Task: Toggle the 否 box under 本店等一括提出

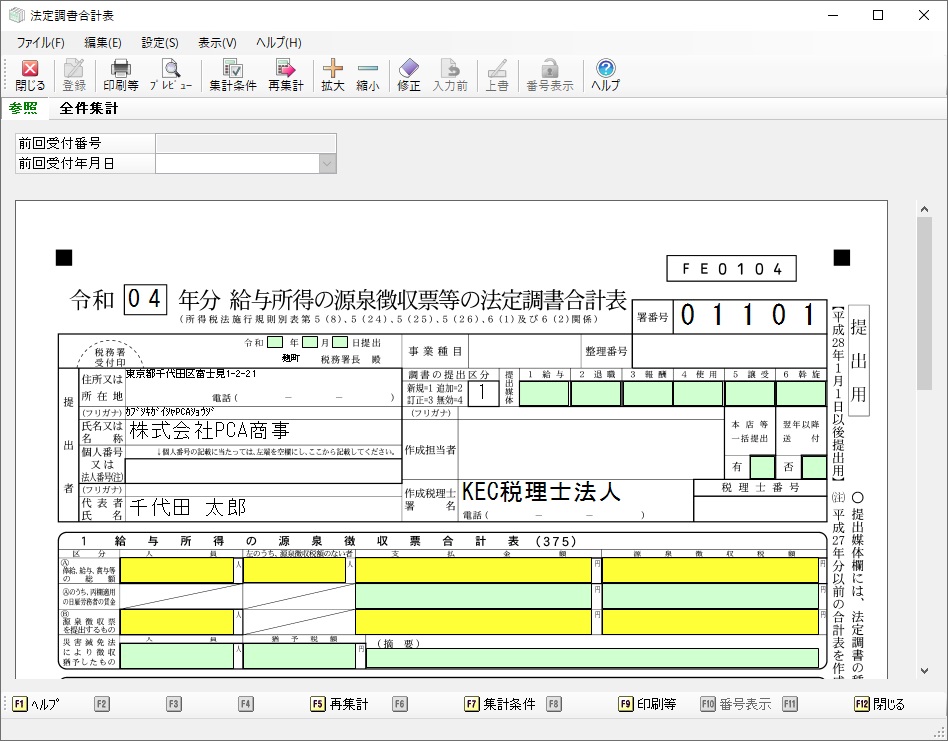Action: click(814, 467)
